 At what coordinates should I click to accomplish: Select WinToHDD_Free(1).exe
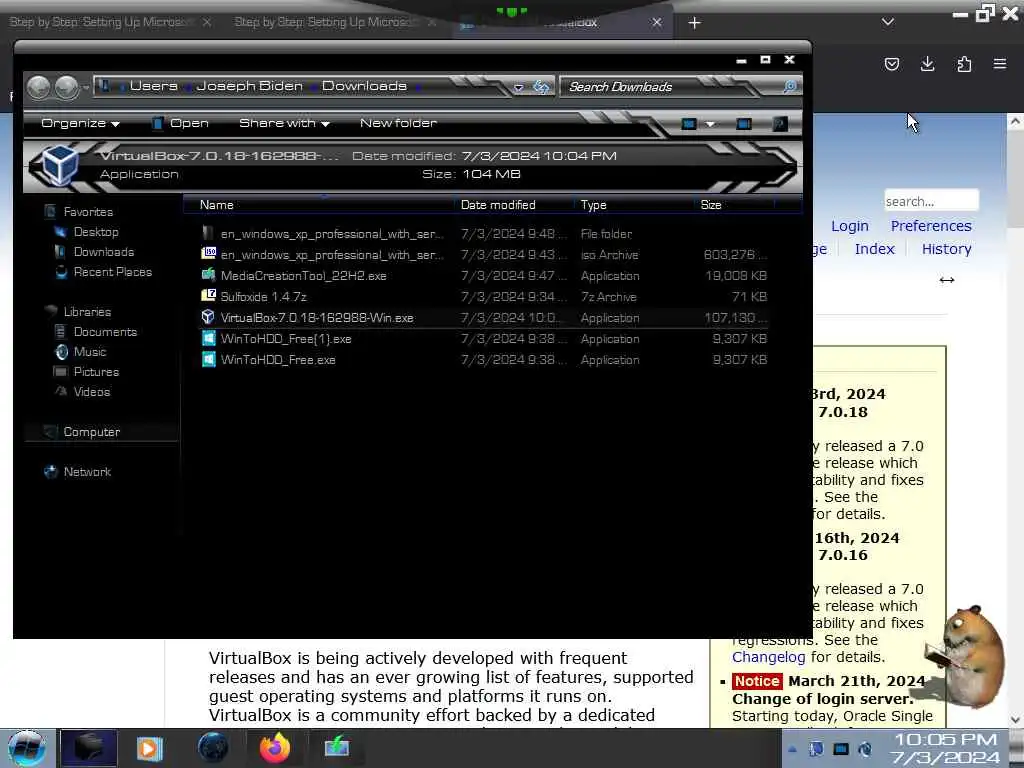pyautogui.click(x=483, y=339)
